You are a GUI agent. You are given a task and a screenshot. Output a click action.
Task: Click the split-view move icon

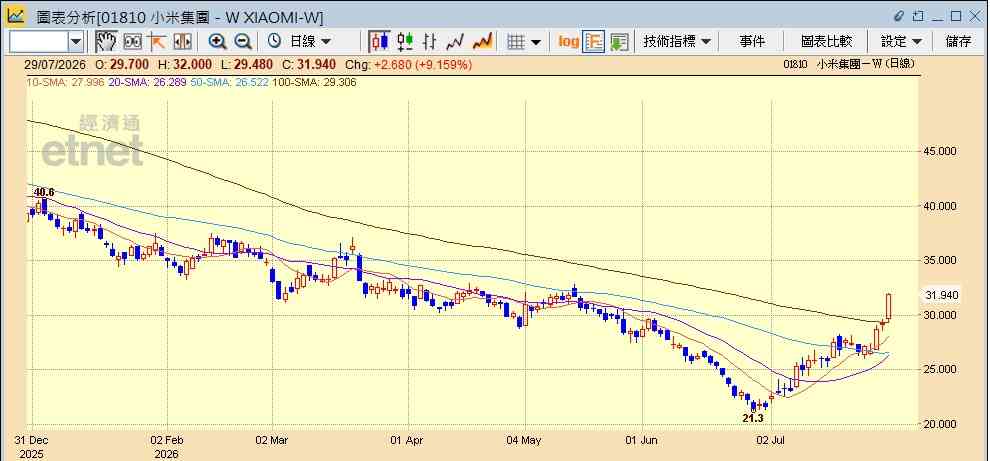coord(182,42)
